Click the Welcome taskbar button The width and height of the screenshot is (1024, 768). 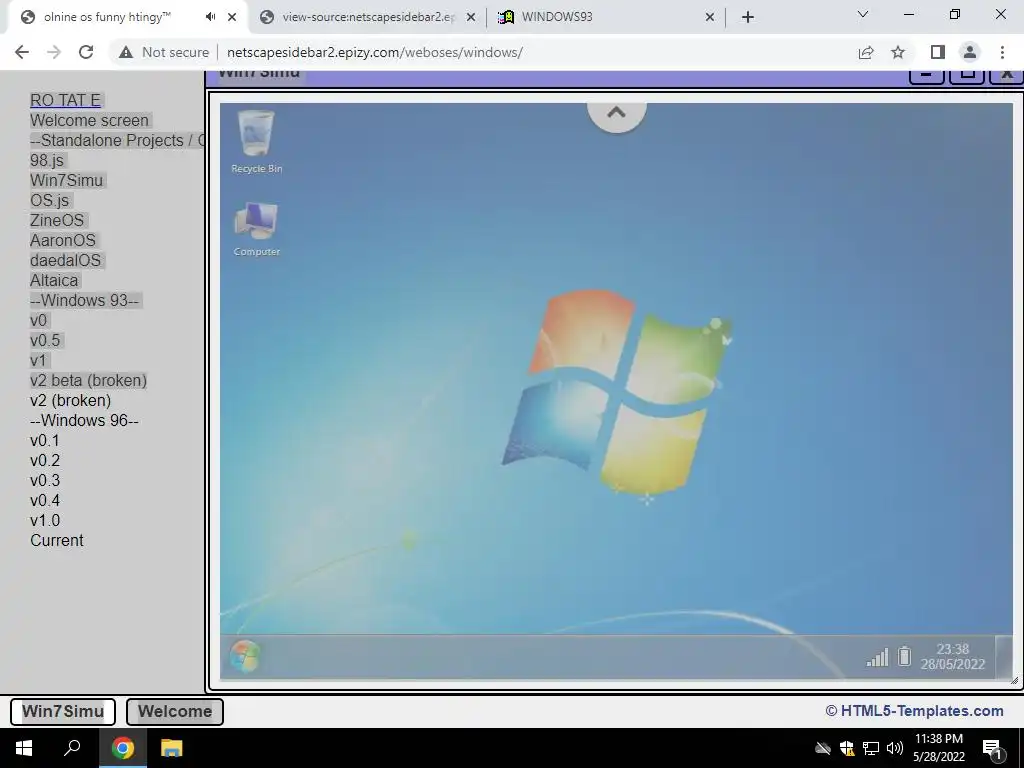174,711
